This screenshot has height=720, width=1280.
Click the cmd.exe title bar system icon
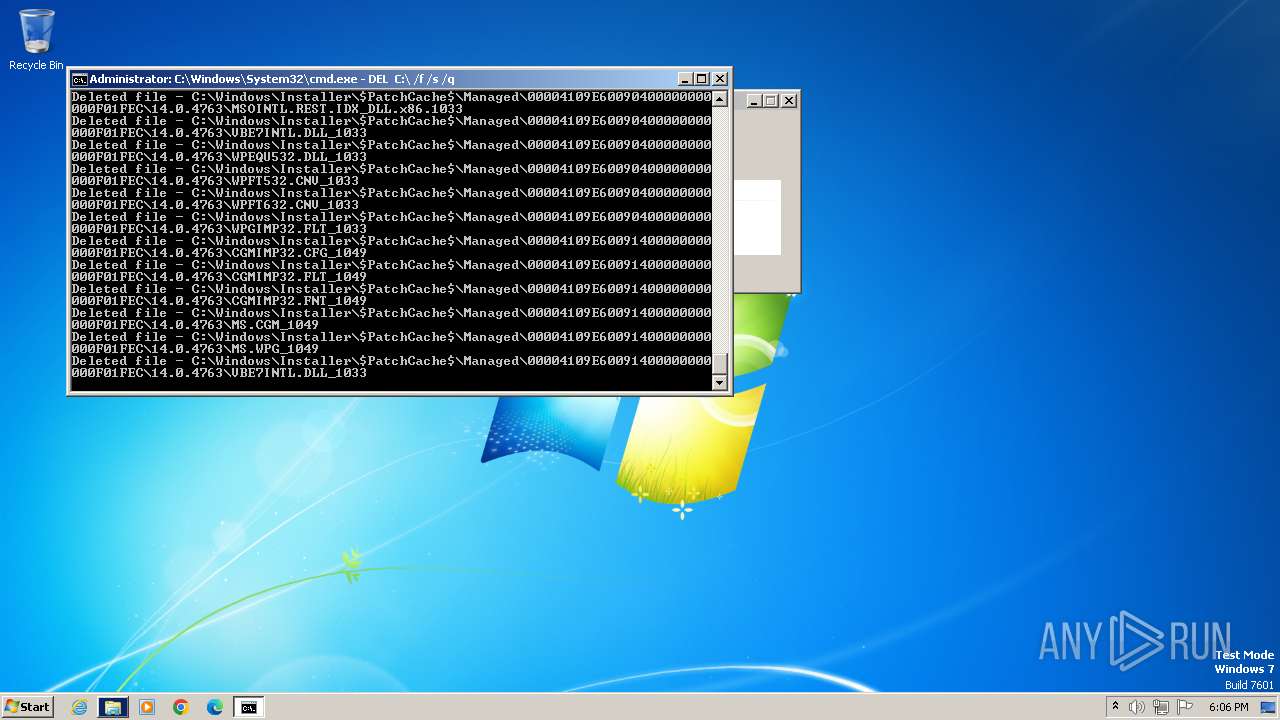coord(79,79)
